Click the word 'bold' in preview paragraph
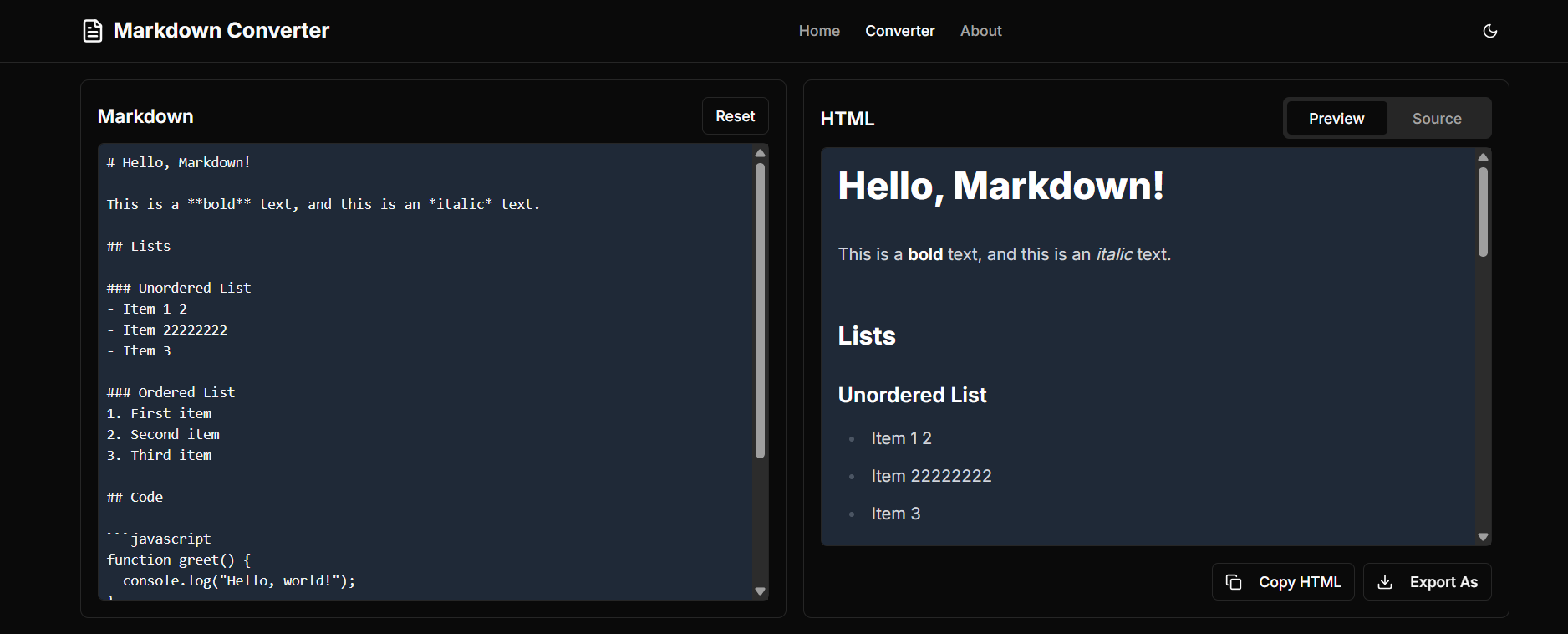 point(925,254)
